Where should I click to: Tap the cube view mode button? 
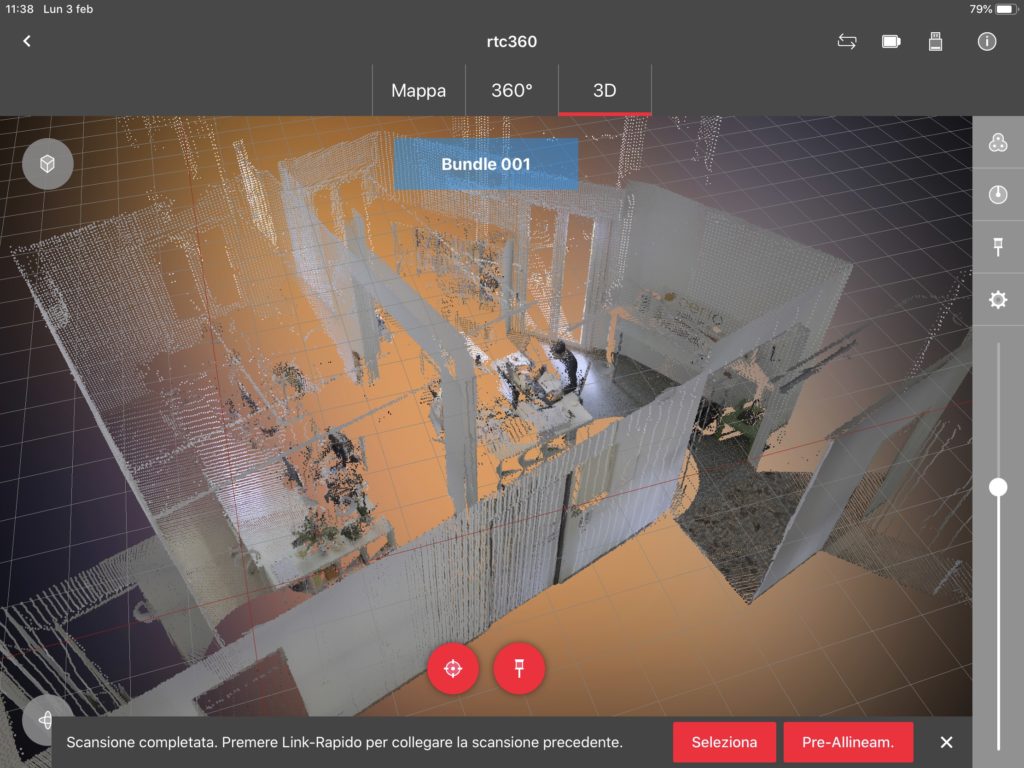tap(48, 164)
